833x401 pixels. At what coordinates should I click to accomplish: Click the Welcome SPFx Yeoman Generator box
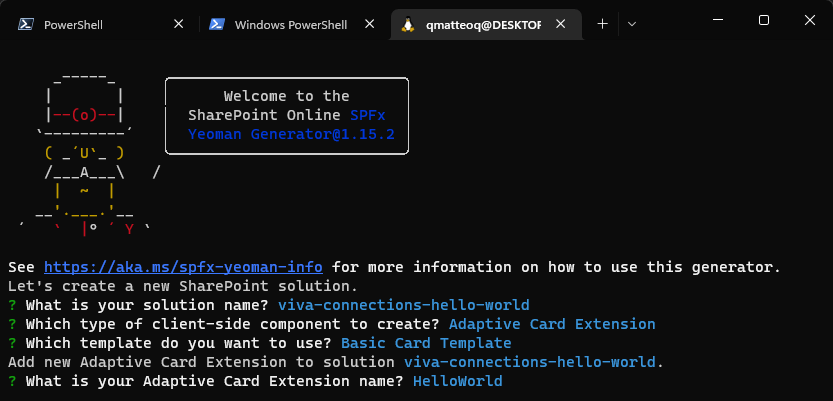pyautogui.click(x=286, y=116)
